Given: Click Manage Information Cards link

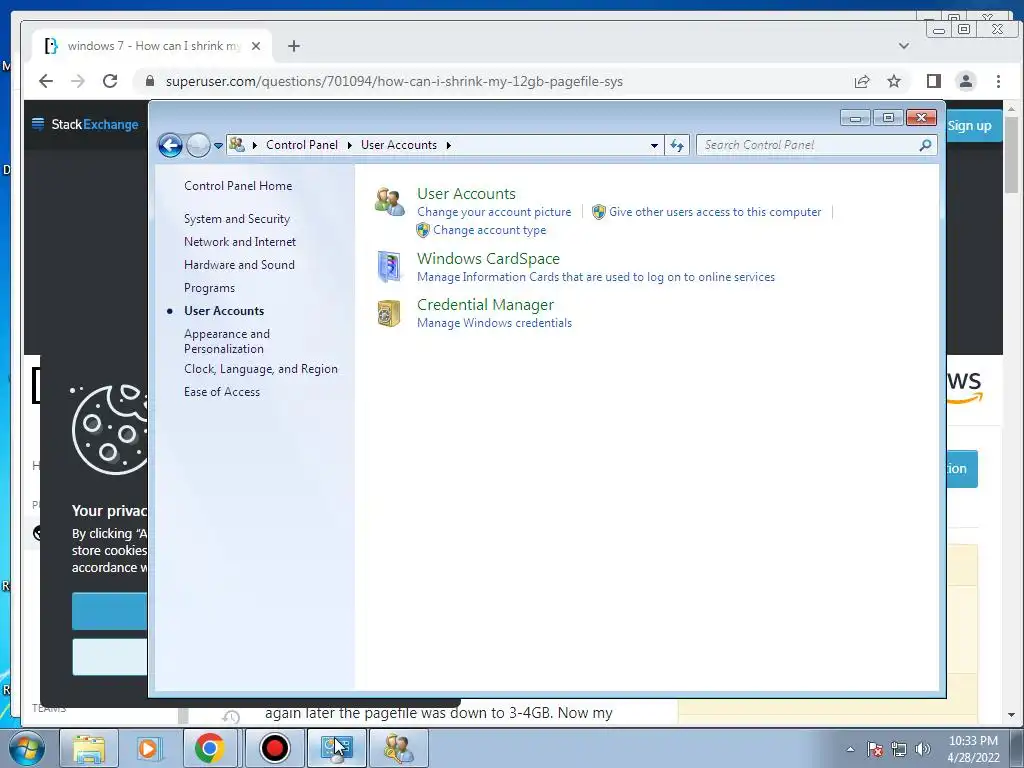Looking at the screenshot, I should point(596,277).
